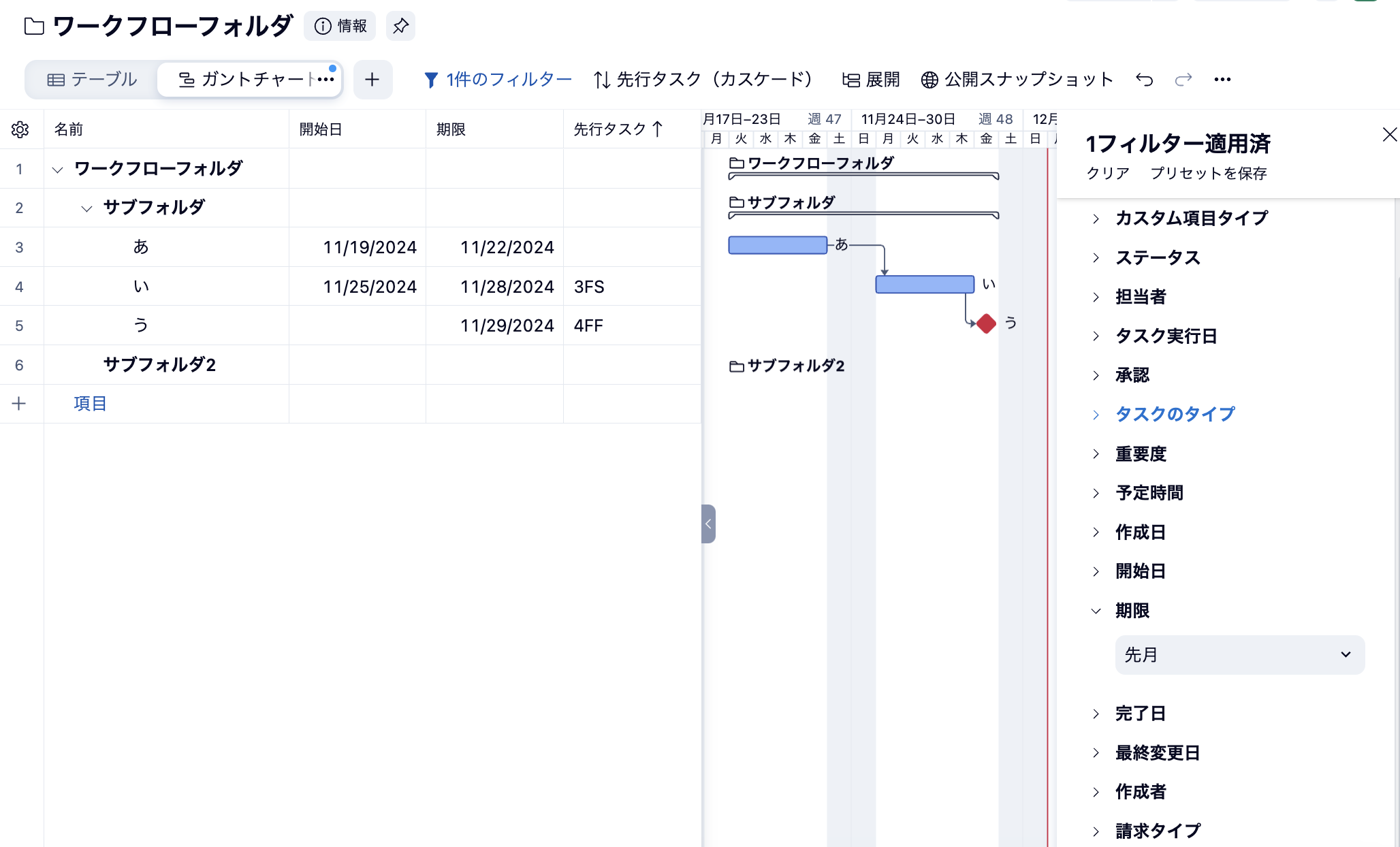The height and width of the screenshot is (847, 1400).
Task: Click クリア to clear filters
Action: [x=1108, y=174]
